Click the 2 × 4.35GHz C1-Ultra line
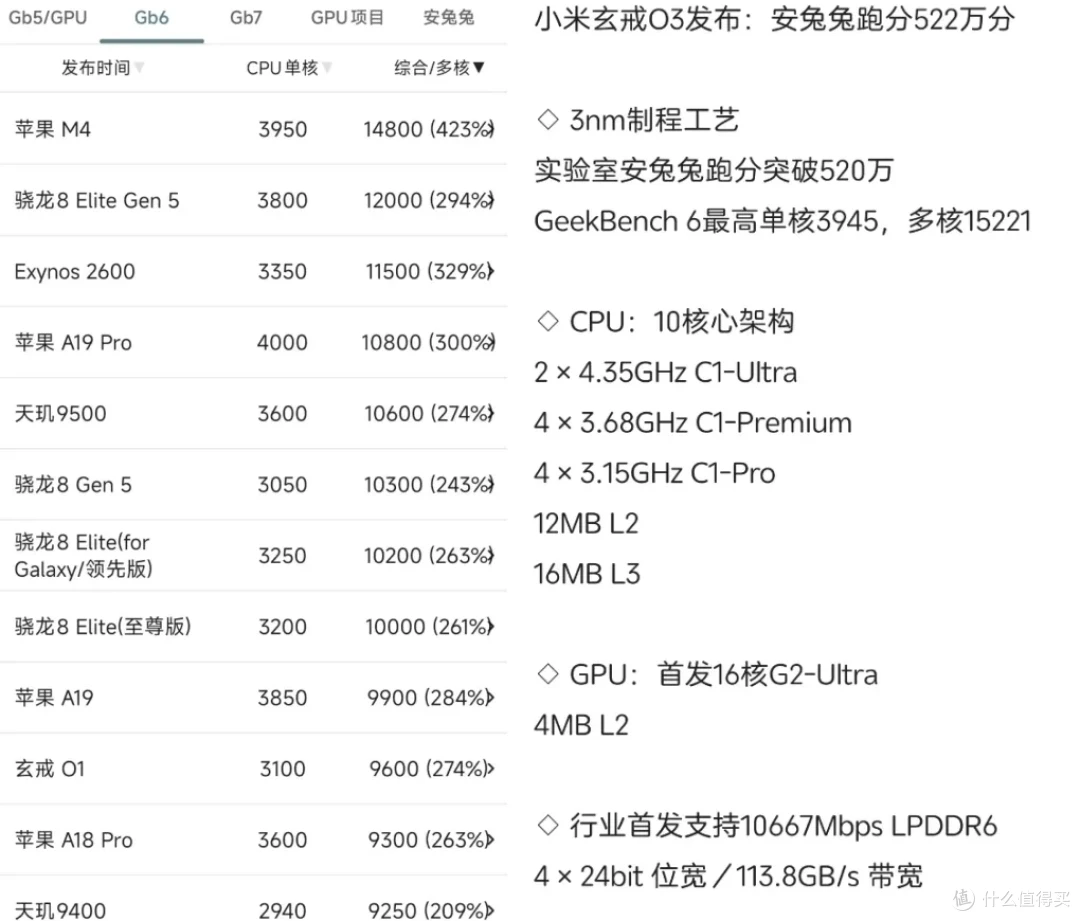This screenshot has height=921, width=1080. click(x=665, y=372)
